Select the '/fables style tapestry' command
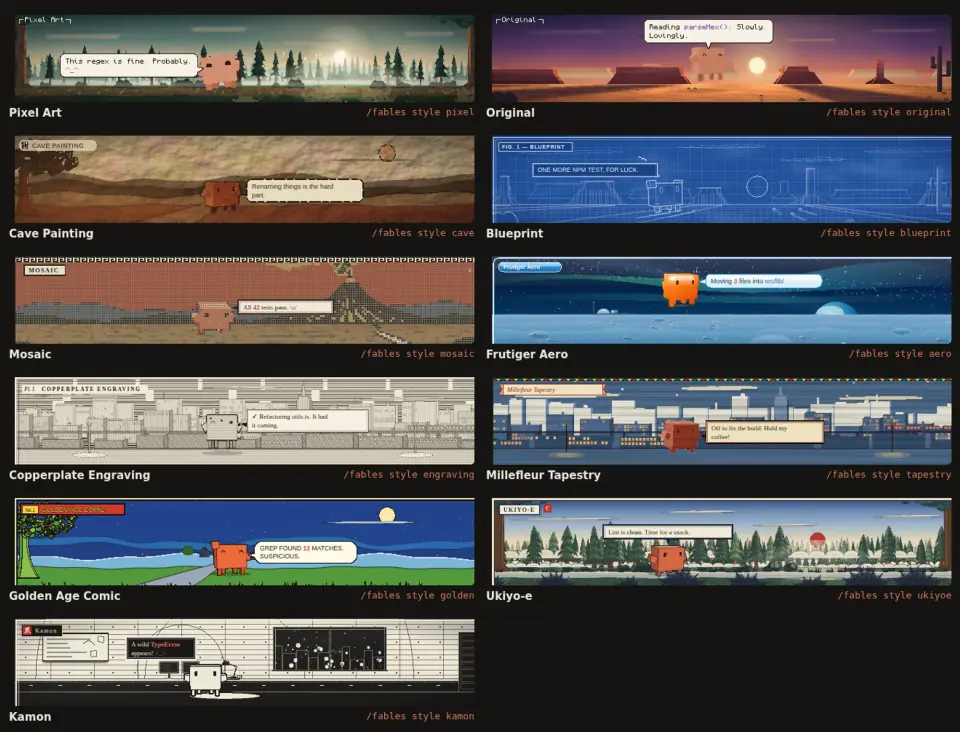 point(888,474)
